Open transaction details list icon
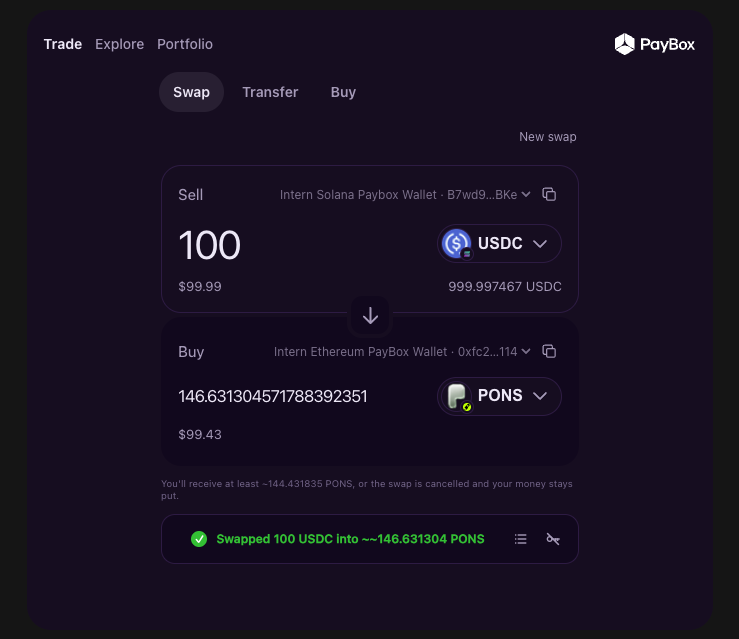This screenshot has width=739, height=639. (x=521, y=539)
